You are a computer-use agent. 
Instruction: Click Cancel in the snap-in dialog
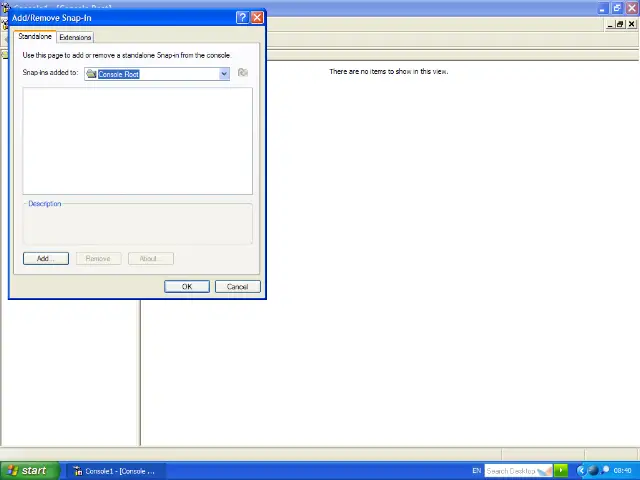pos(237,287)
